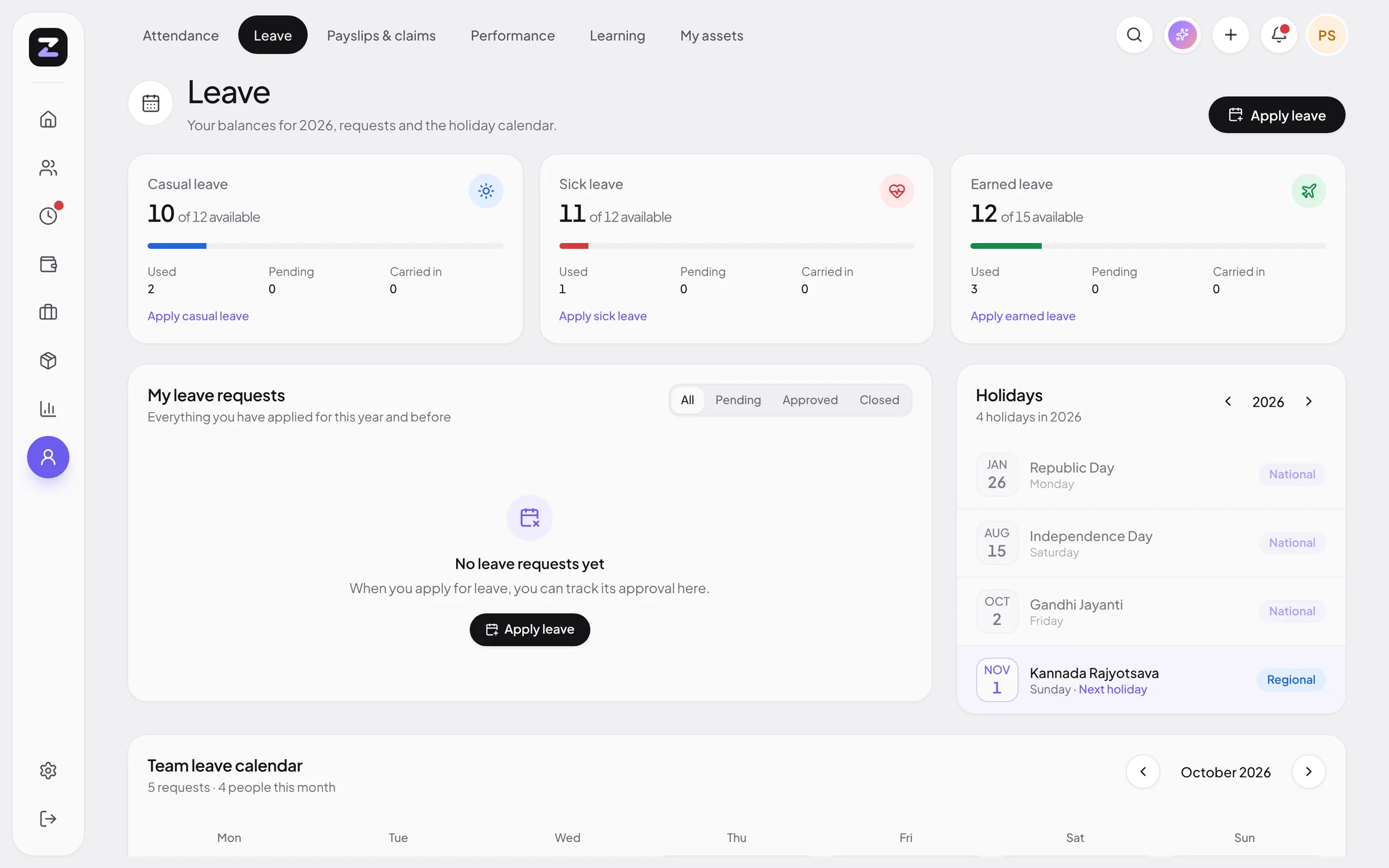Select the Republic Day holiday row

click(1151, 475)
